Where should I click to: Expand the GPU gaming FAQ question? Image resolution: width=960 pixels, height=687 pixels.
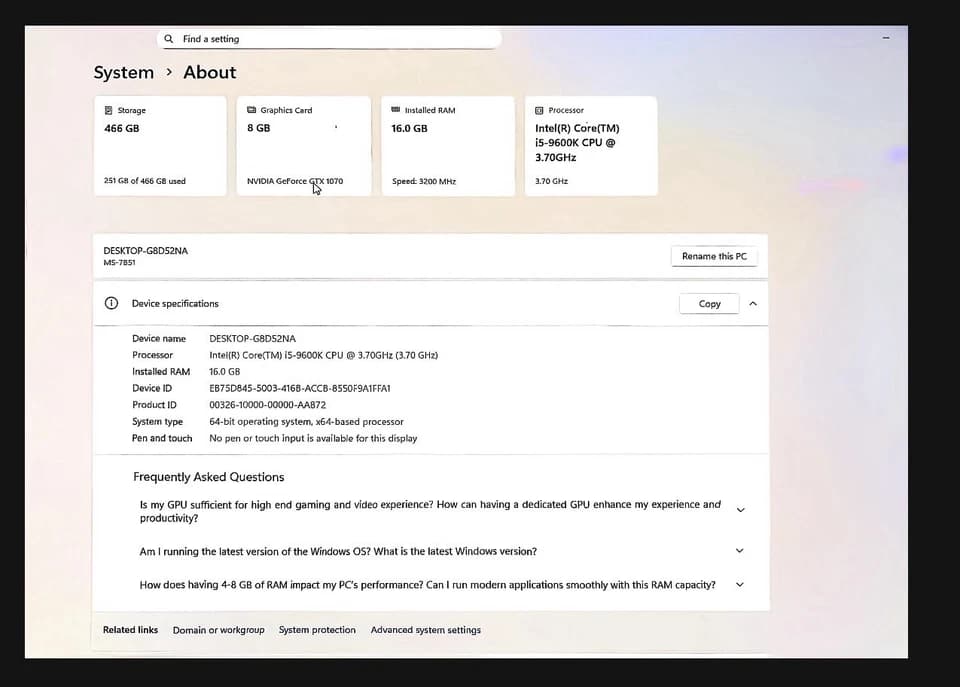[x=740, y=510]
